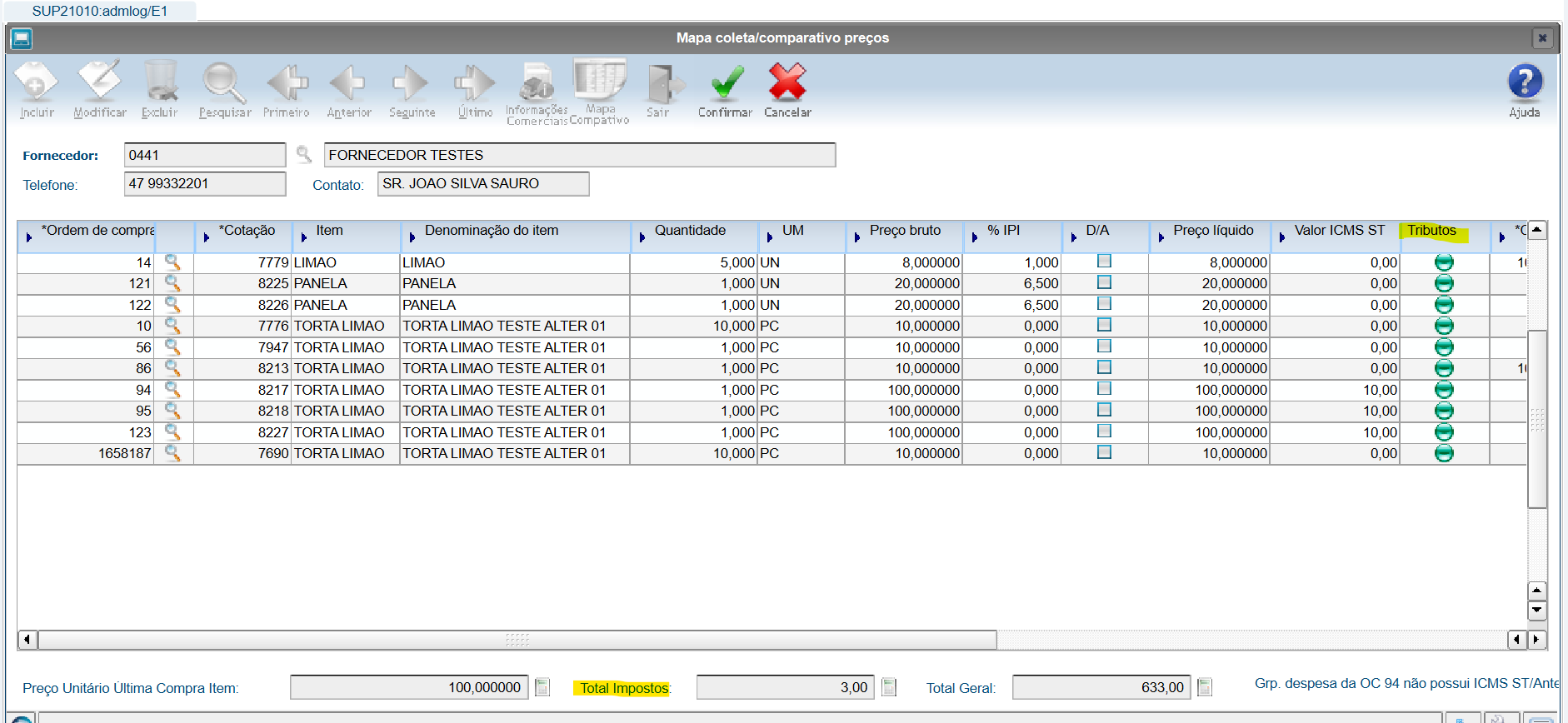The image size is (1568, 723).
Task: Expand % IPI column arrow
Action: click(974, 237)
